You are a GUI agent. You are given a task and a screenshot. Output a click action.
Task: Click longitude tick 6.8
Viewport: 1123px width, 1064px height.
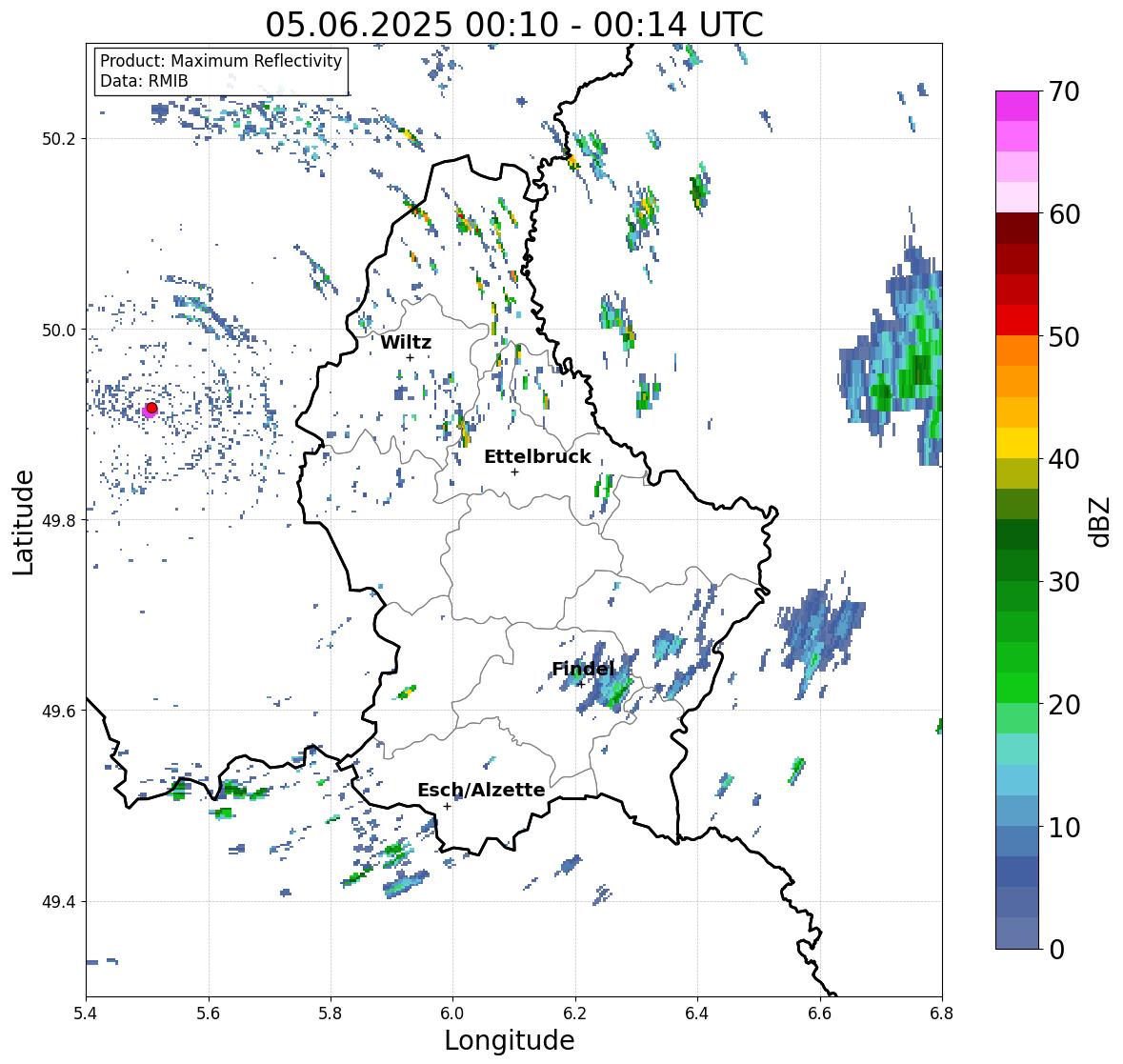point(942,1014)
